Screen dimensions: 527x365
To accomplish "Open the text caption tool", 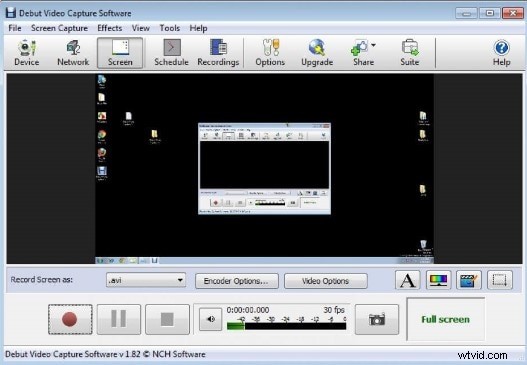I will tap(407, 280).
